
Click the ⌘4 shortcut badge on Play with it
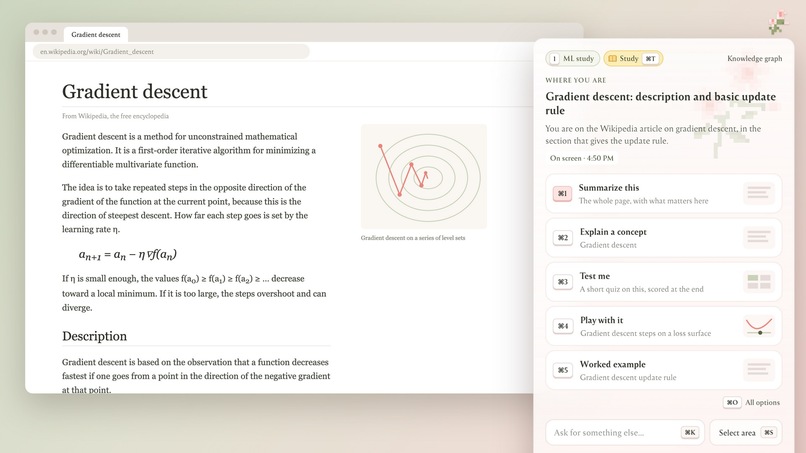click(562, 327)
